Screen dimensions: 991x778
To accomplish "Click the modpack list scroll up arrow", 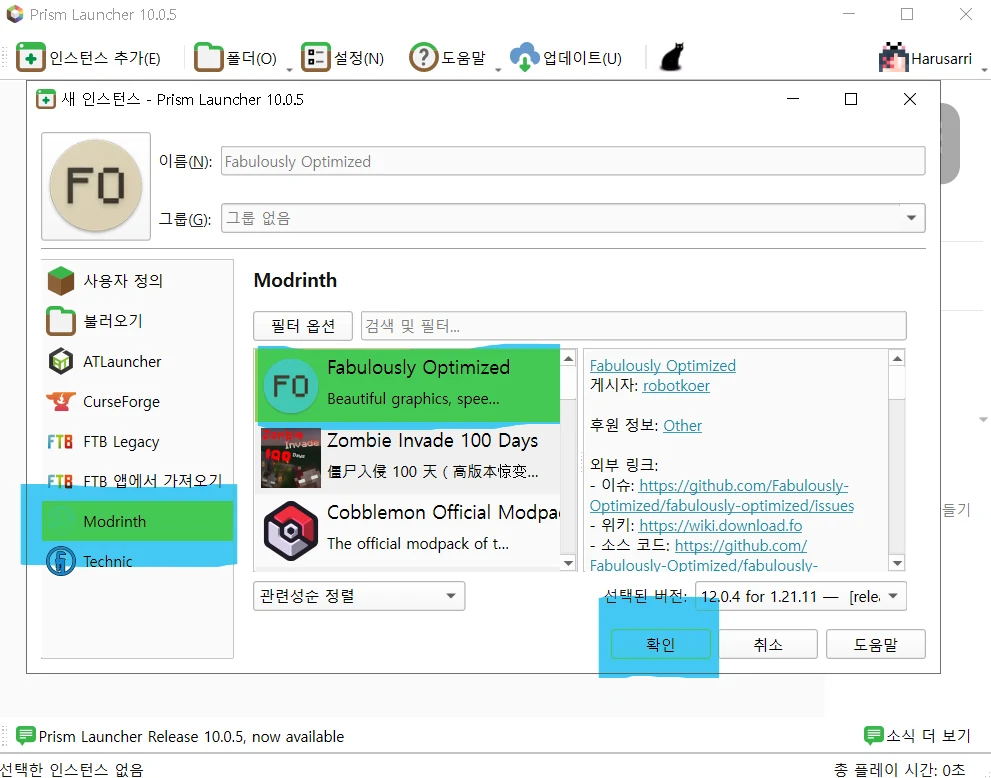I will (568, 358).
